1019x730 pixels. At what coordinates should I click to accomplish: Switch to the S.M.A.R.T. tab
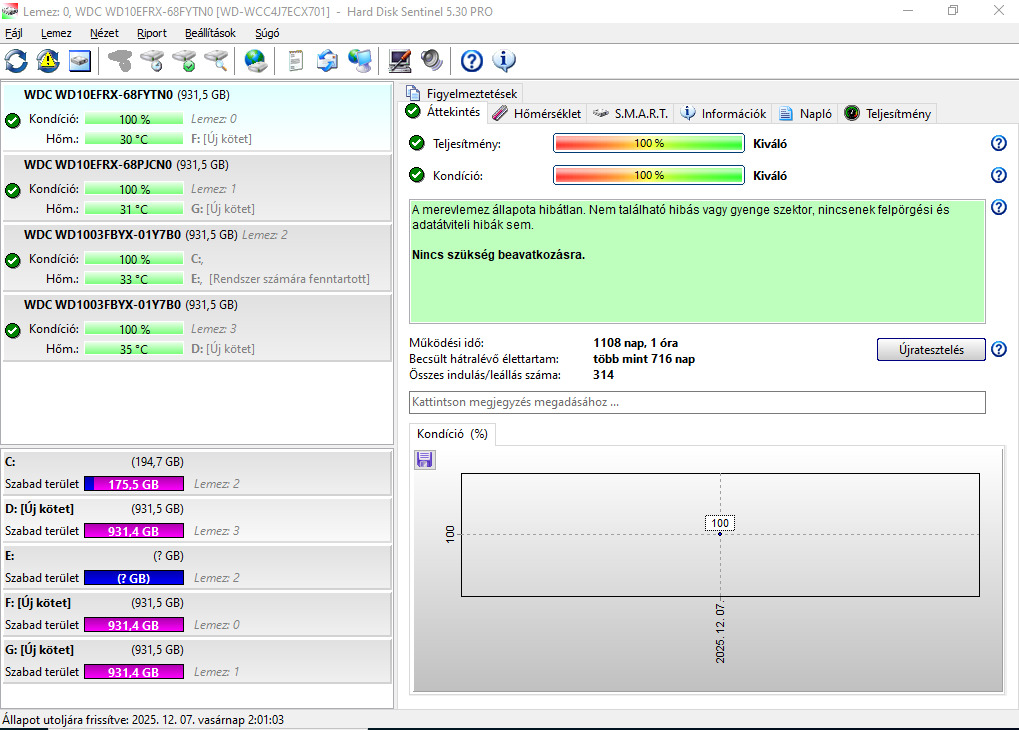[x=630, y=114]
